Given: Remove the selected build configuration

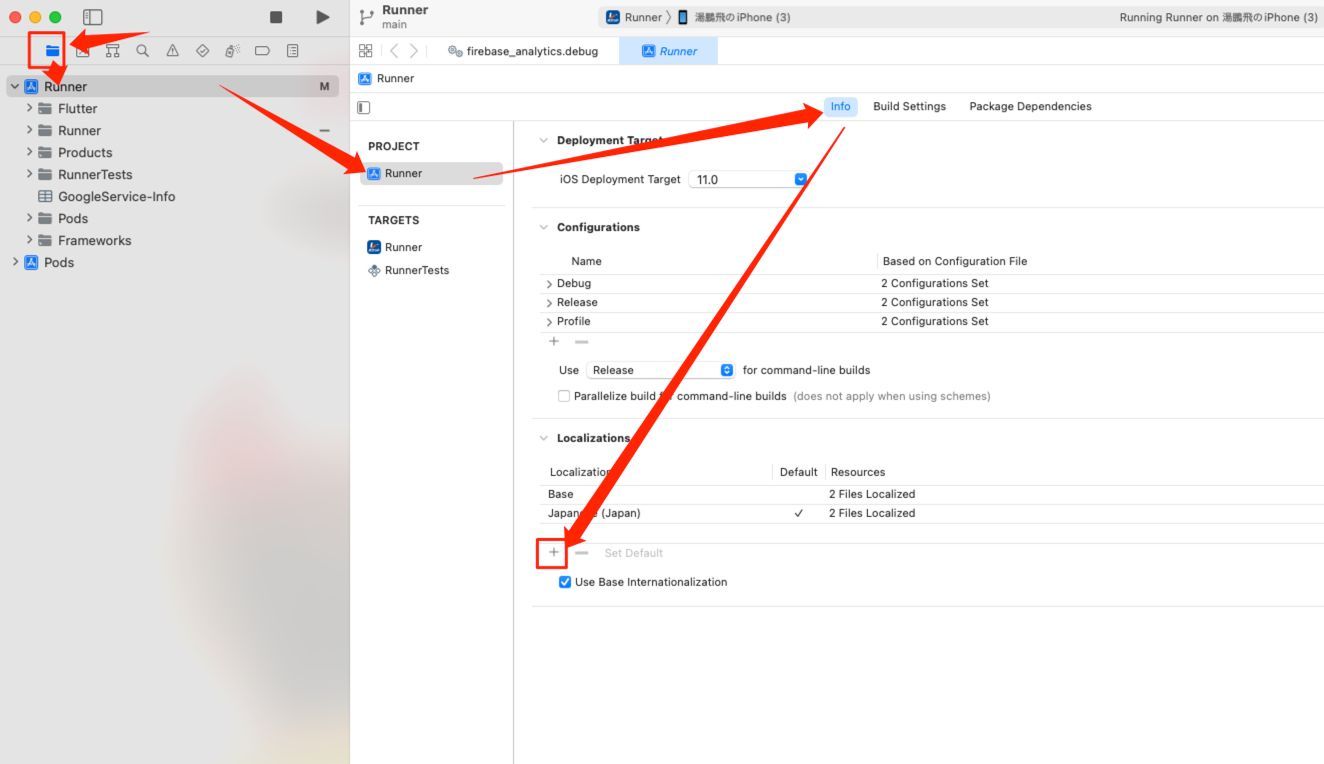Looking at the screenshot, I should coord(581,342).
